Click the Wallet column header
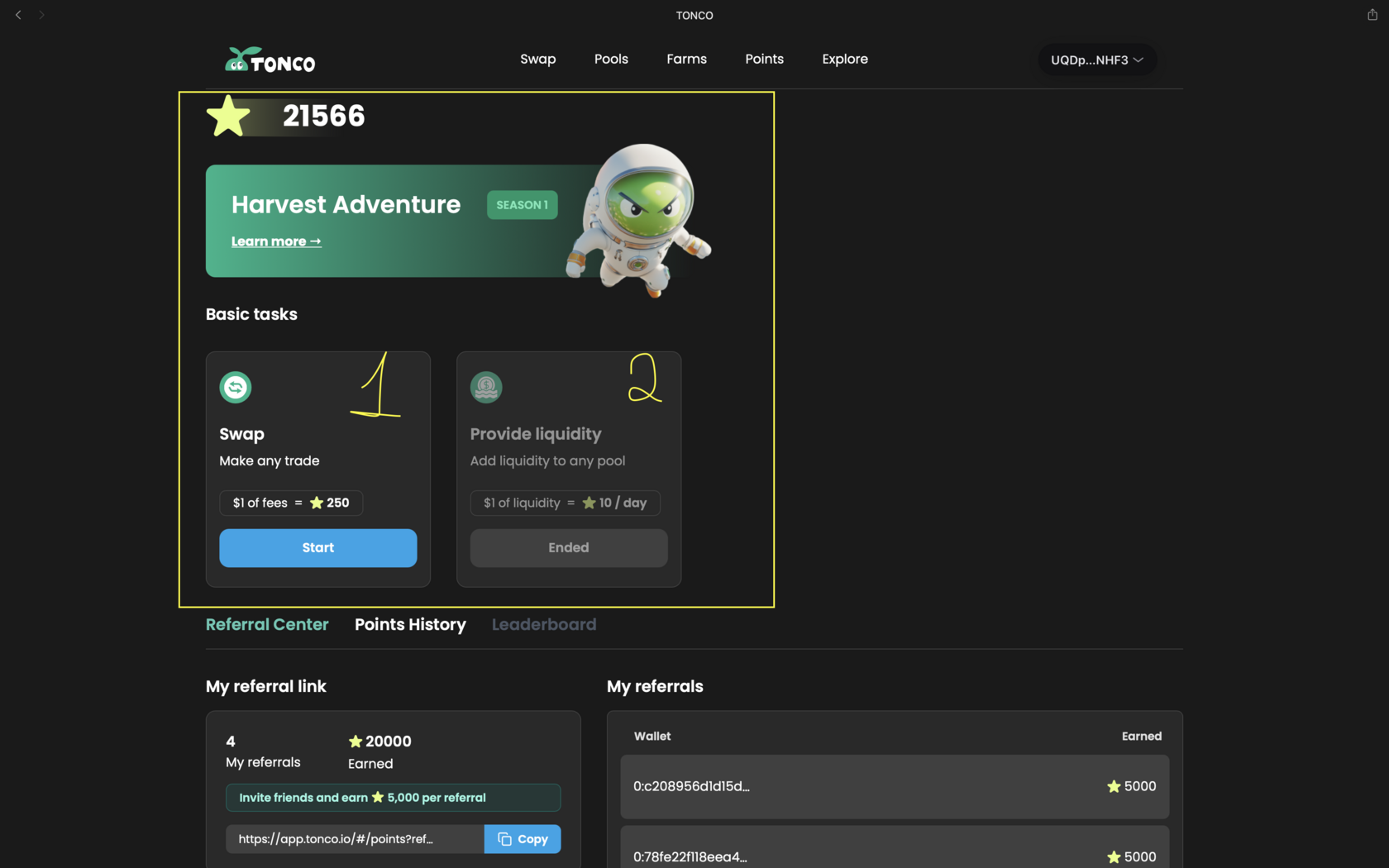Viewport: 1389px width, 868px height. pos(652,736)
